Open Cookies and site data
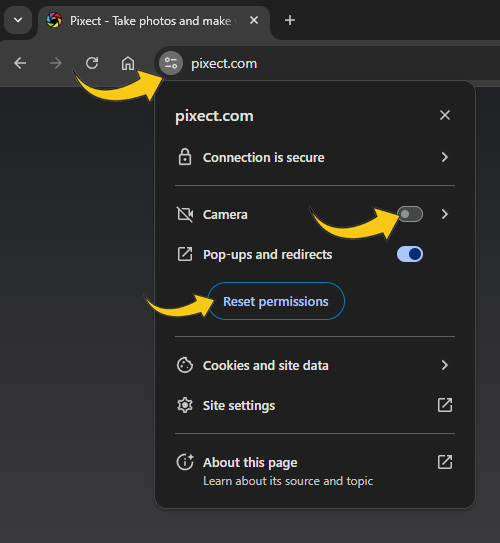 pyautogui.click(x=314, y=365)
